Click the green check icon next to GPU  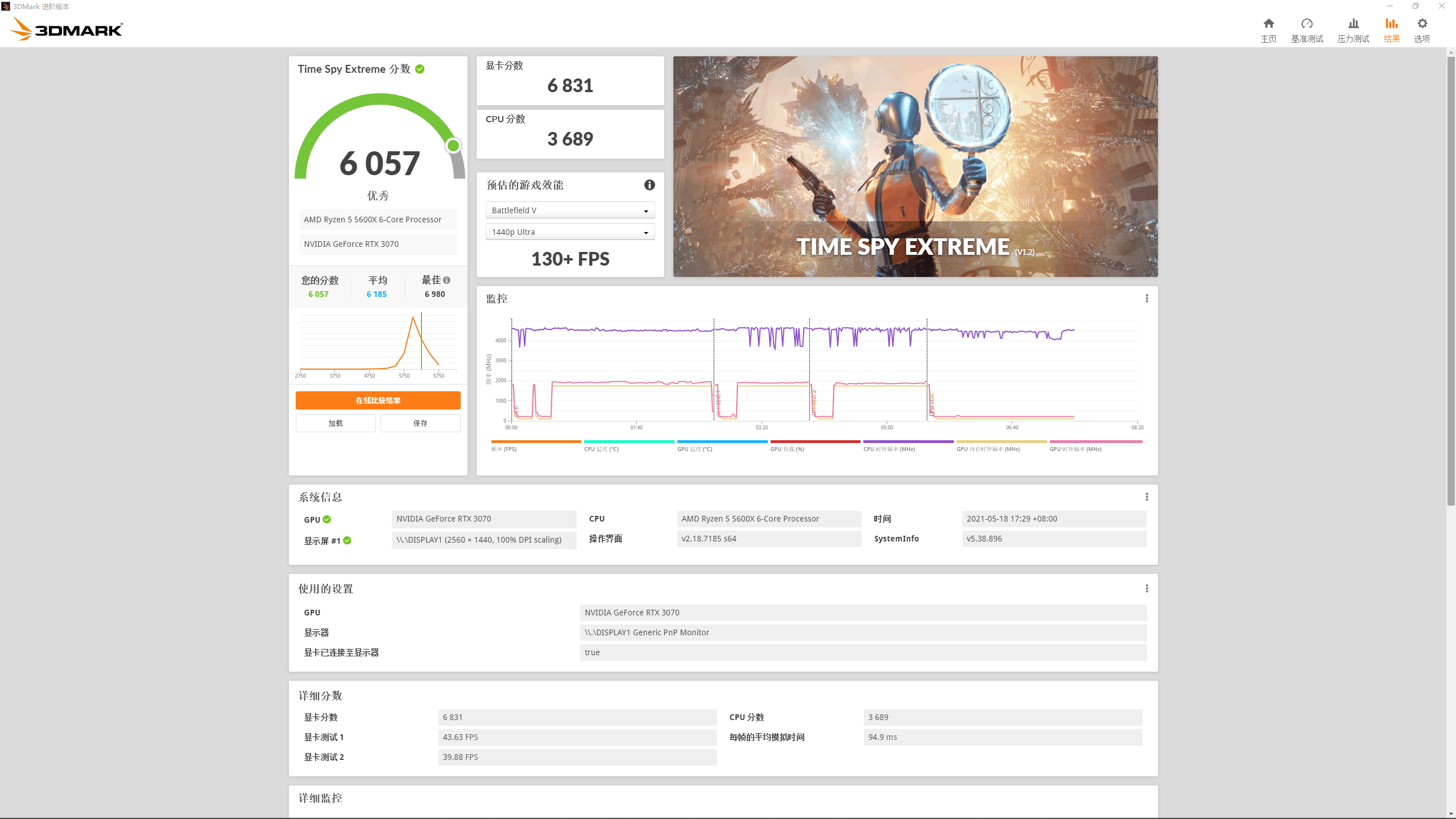click(x=327, y=519)
